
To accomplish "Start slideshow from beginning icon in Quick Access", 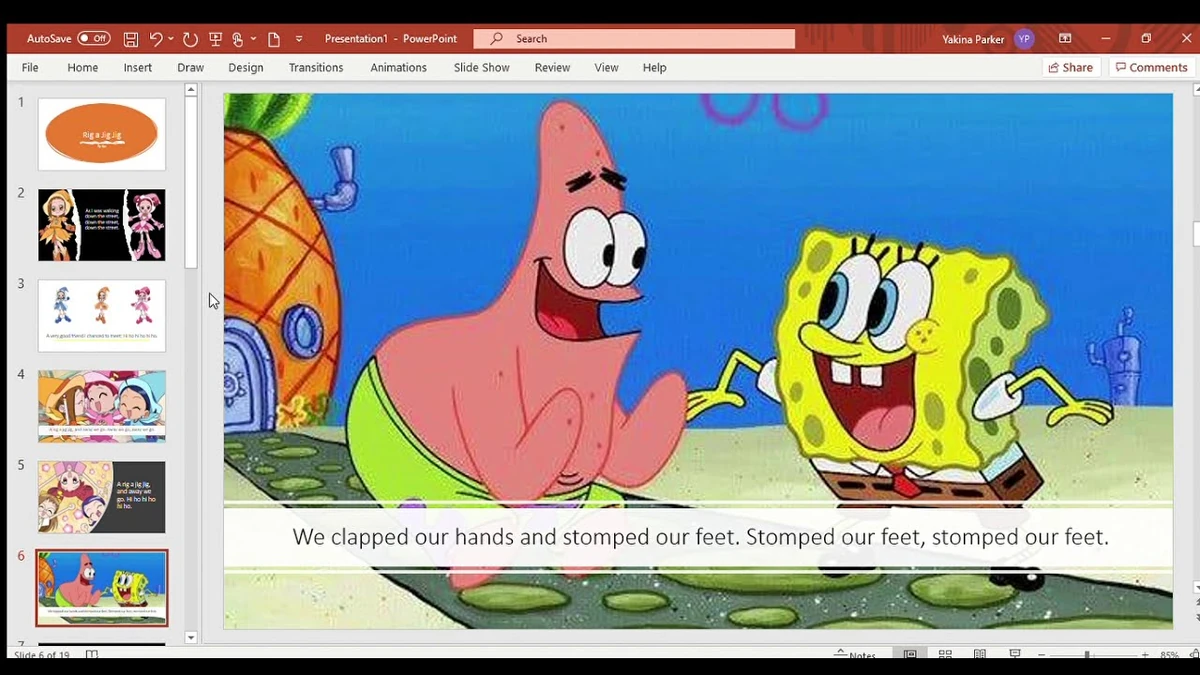I will [215, 39].
